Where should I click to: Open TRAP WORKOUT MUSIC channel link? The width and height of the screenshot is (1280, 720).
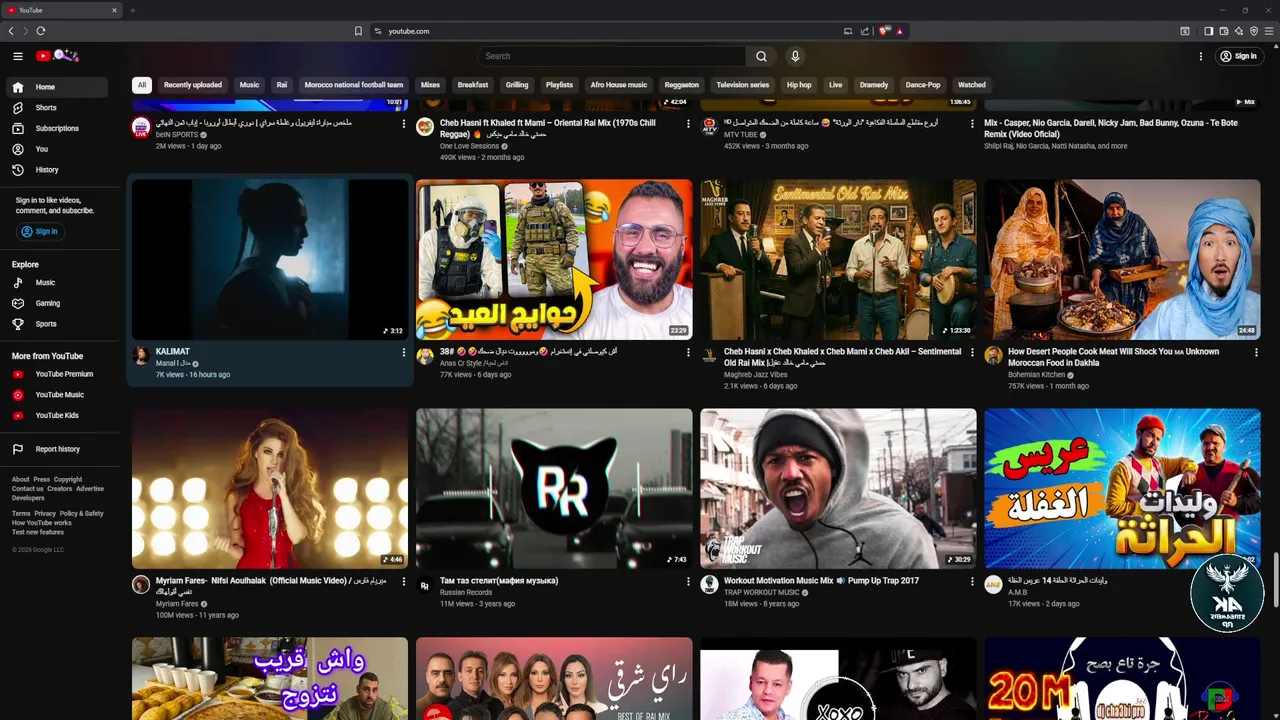coord(762,592)
